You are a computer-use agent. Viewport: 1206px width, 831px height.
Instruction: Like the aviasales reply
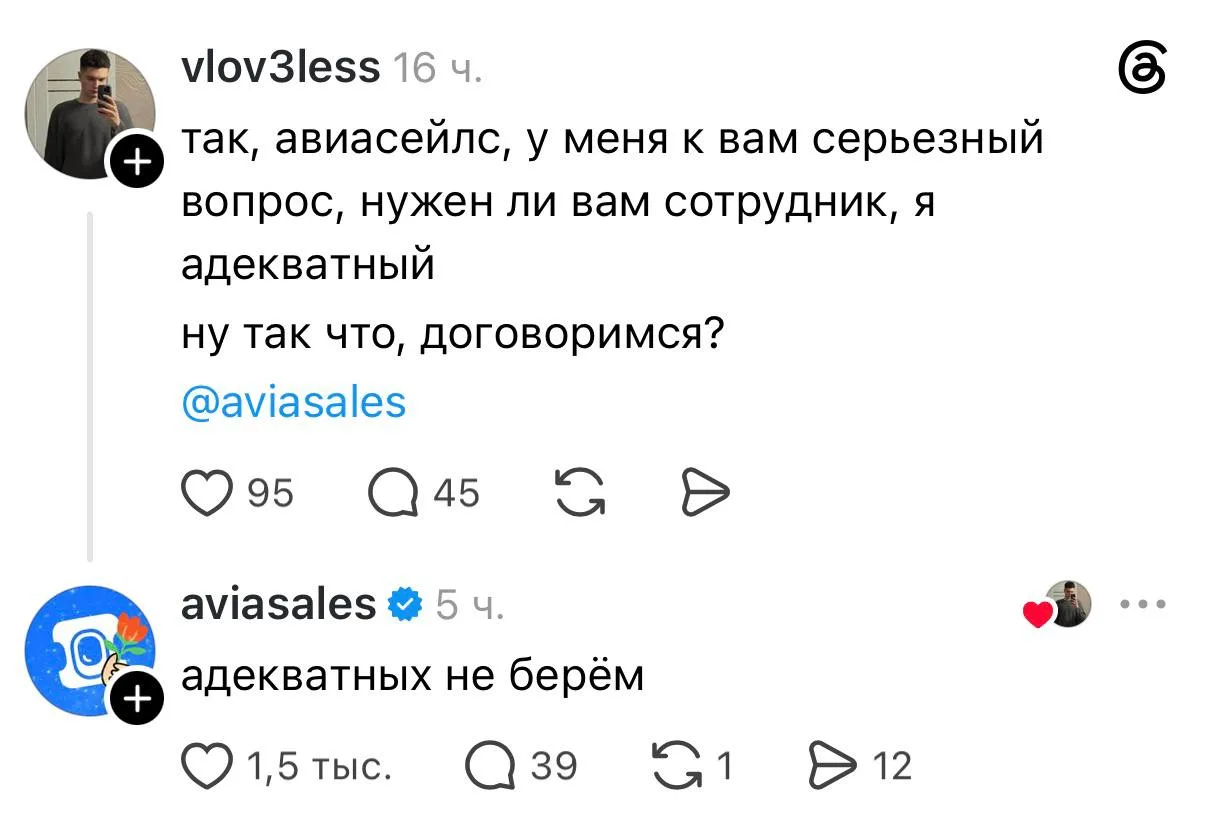click(x=206, y=766)
